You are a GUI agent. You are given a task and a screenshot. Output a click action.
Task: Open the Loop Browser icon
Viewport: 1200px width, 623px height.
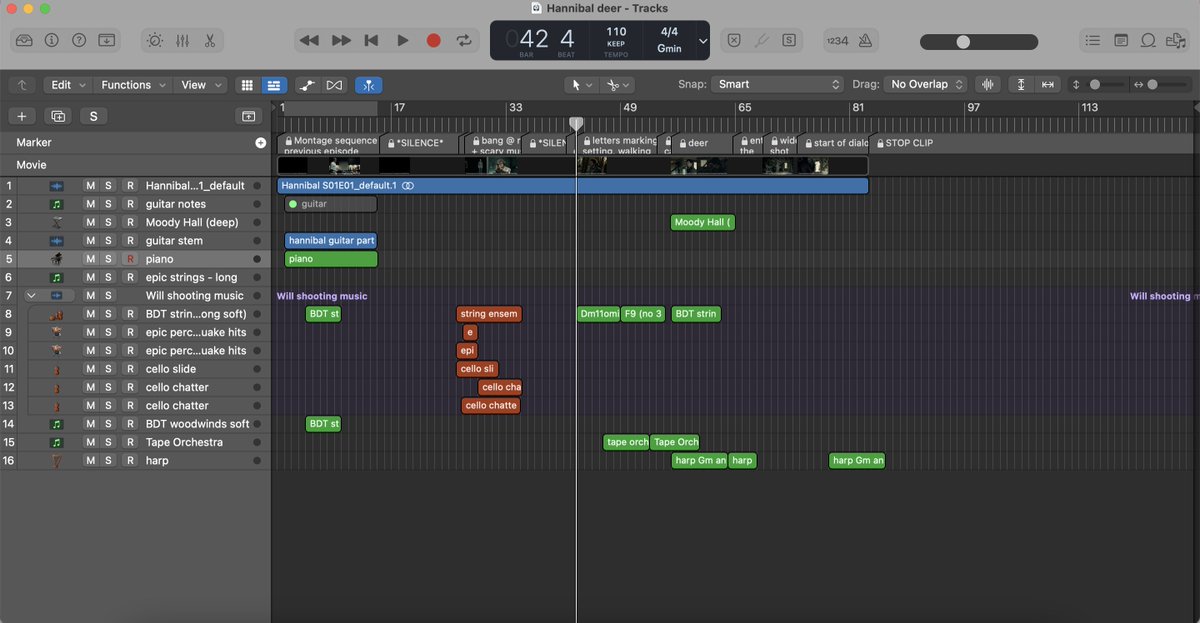[x=1148, y=41]
